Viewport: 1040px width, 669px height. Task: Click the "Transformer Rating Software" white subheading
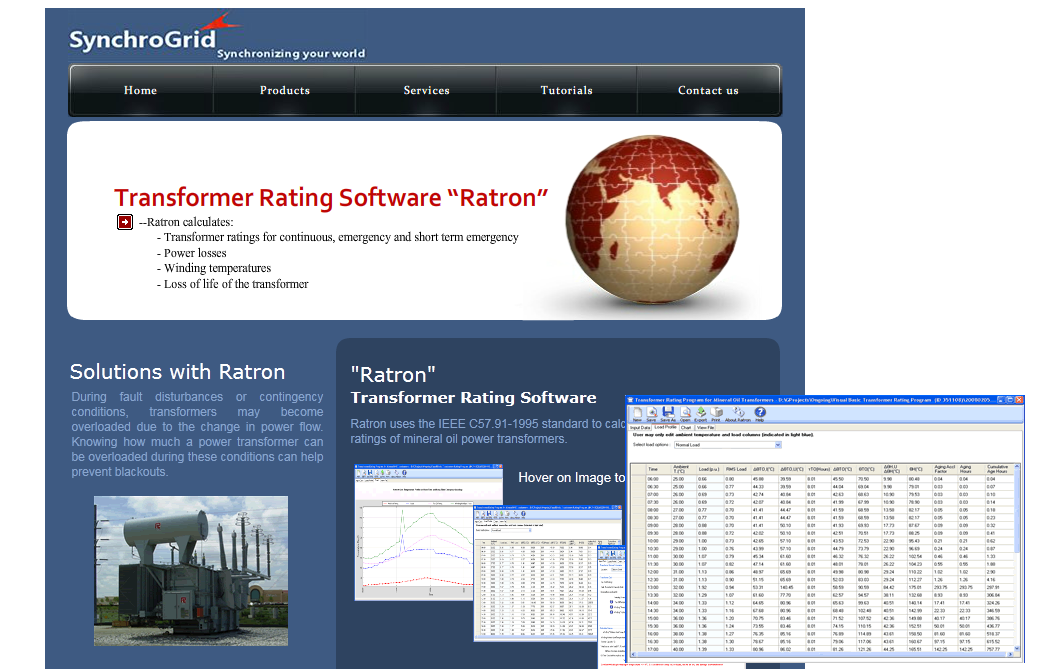(x=474, y=398)
